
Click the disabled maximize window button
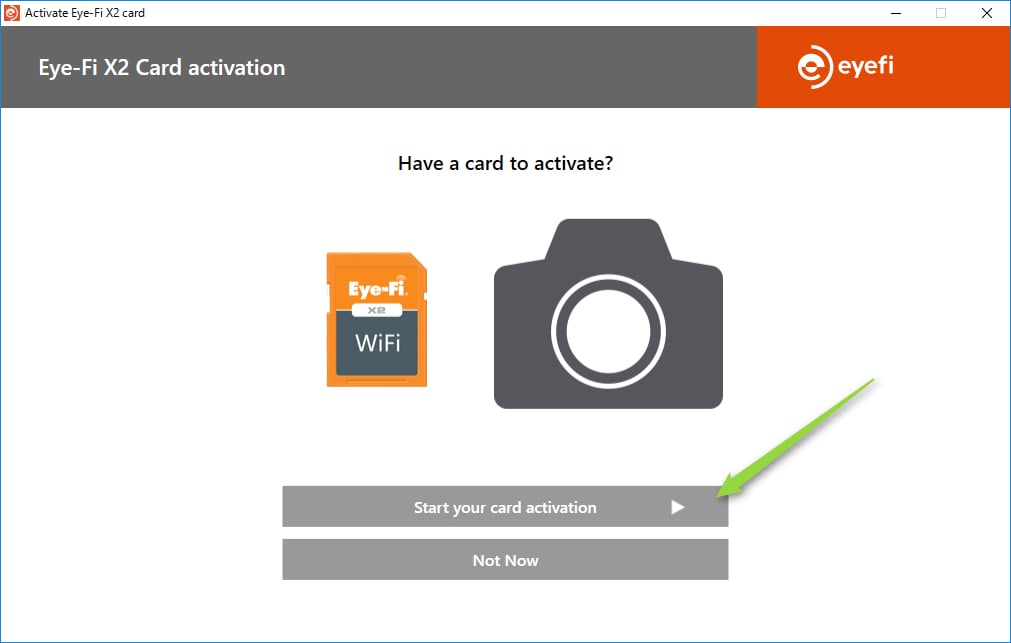coord(941,13)
